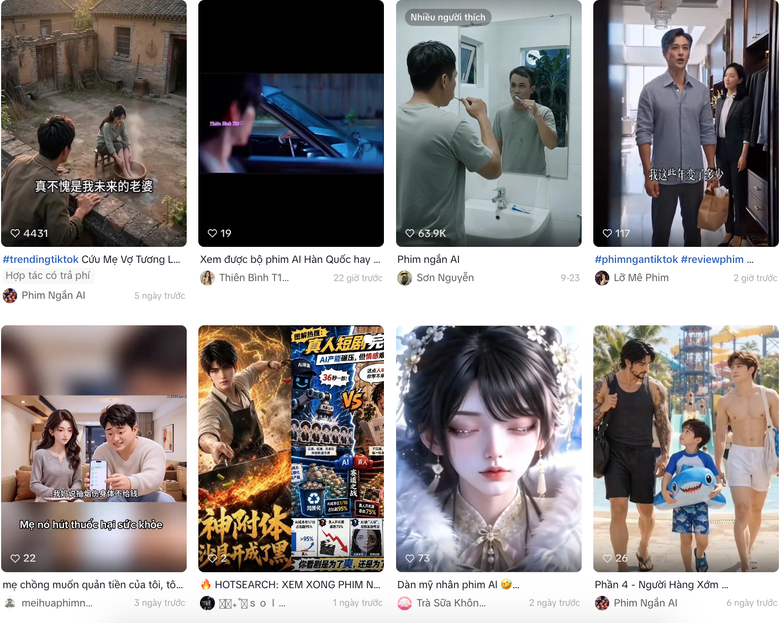Click the caption 'HOTSEARCH: XEM XONG PHIM N...'

click(297, 585)
